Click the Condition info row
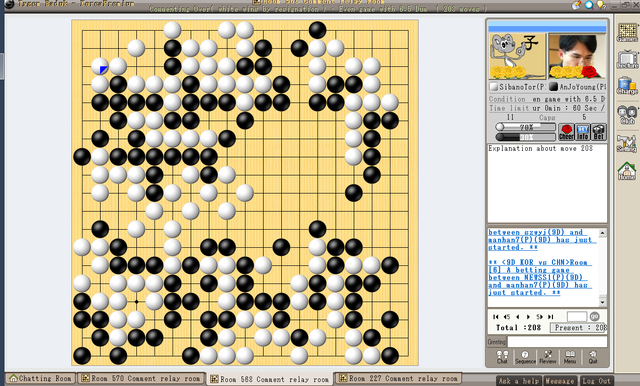Viewport: 640px width, 386px height. (547, 99)
